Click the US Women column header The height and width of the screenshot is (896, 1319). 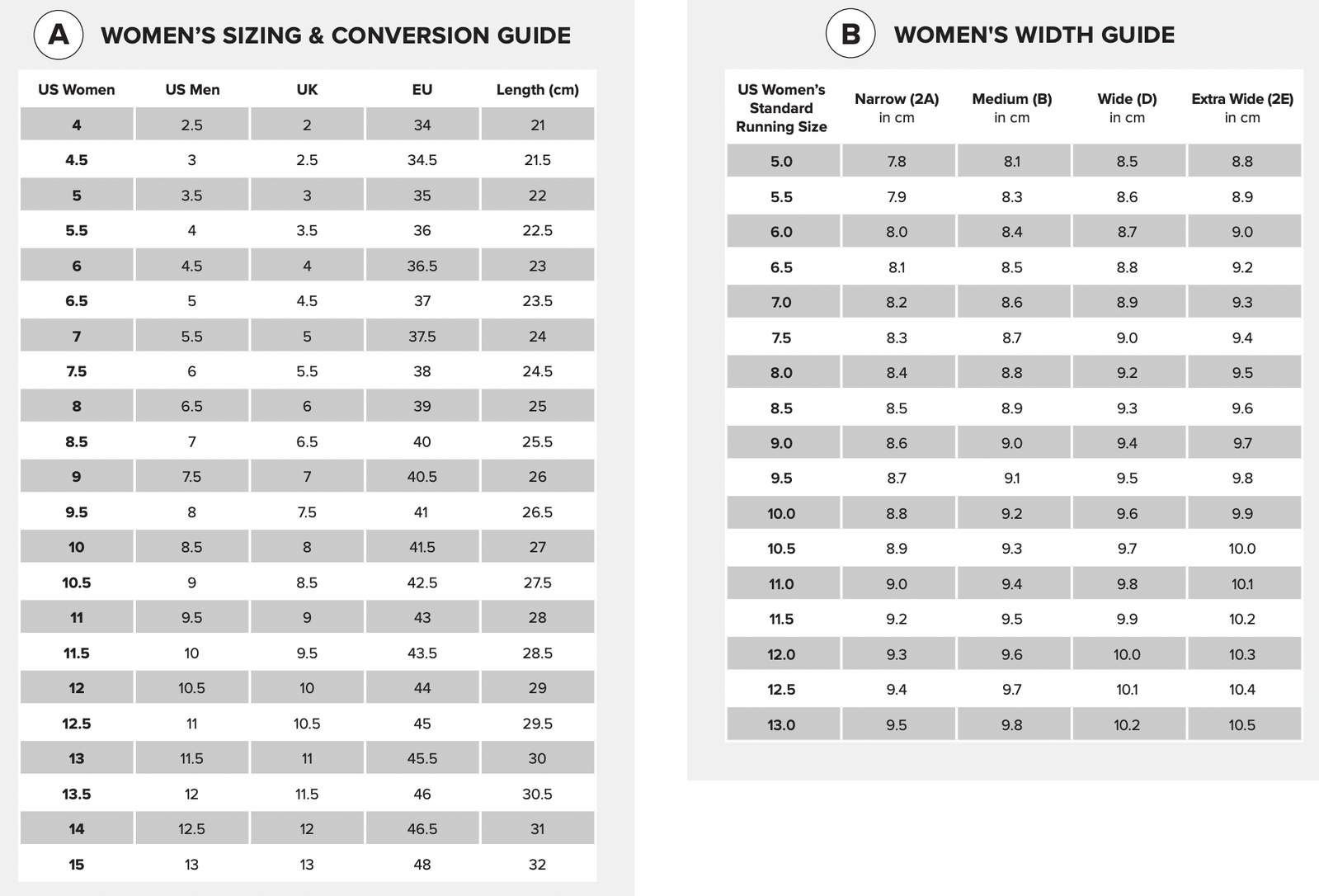[77, 90]
